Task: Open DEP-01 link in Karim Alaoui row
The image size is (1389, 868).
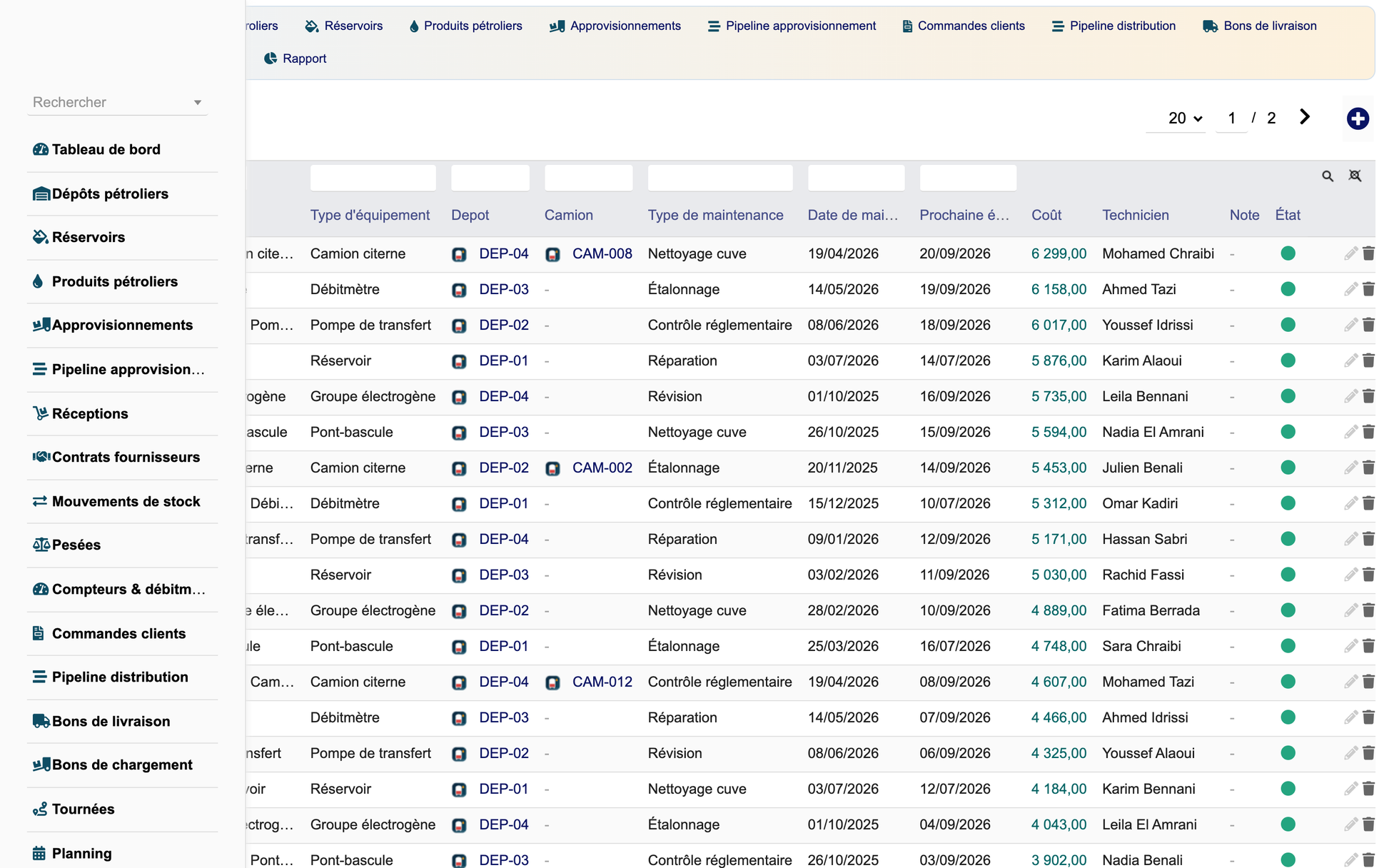Action: [x=504, y=360]
